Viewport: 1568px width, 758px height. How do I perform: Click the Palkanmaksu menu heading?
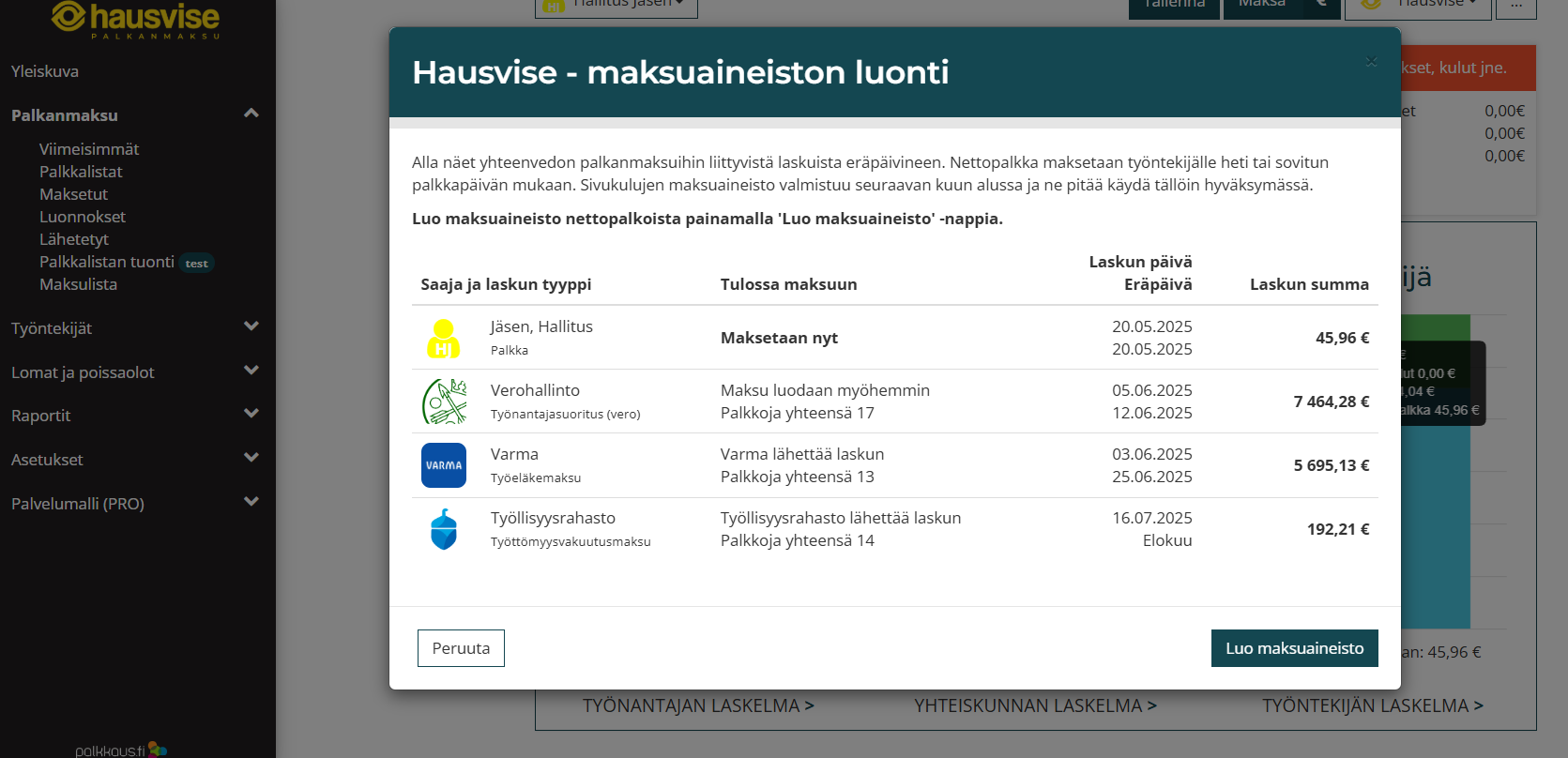[65, 115]
